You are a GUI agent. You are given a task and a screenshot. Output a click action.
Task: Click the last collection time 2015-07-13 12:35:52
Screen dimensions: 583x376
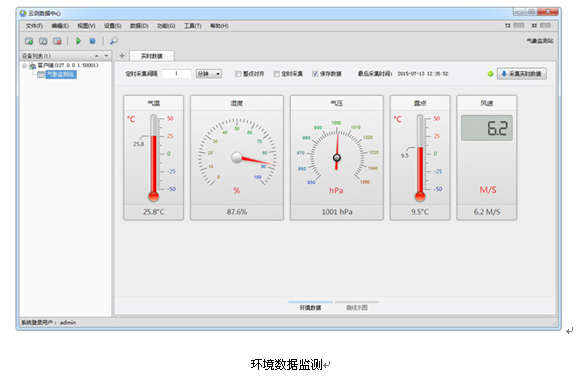click(422, 74)
